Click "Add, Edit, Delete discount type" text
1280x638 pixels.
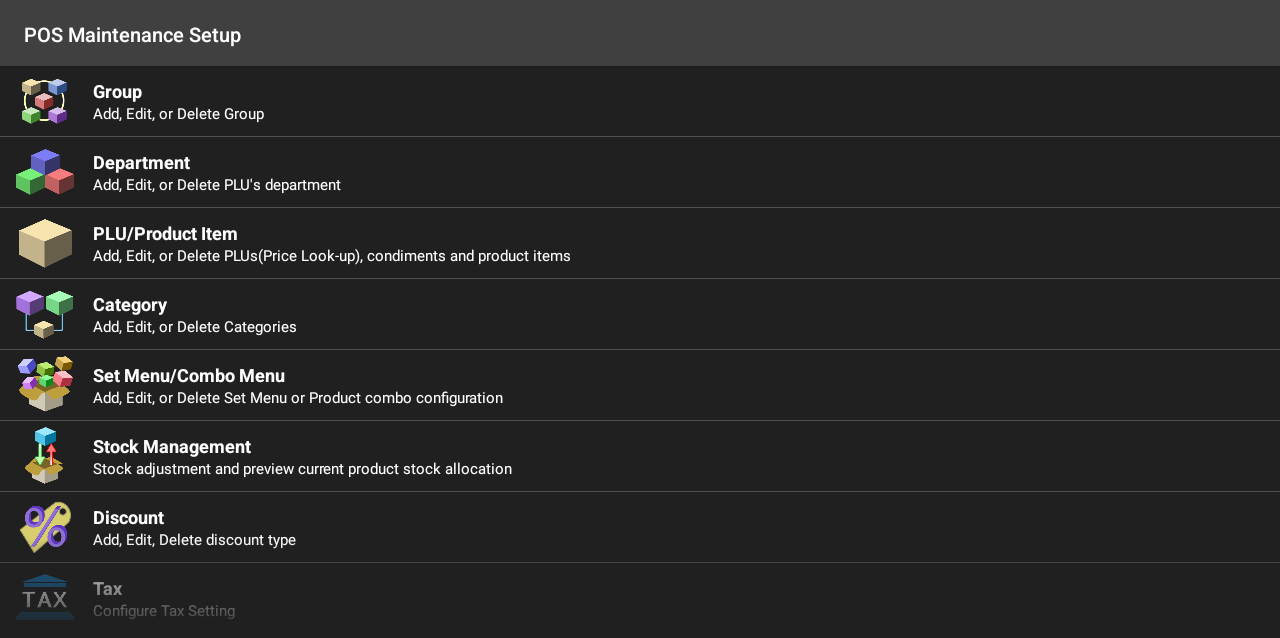(x=194, y=540)
